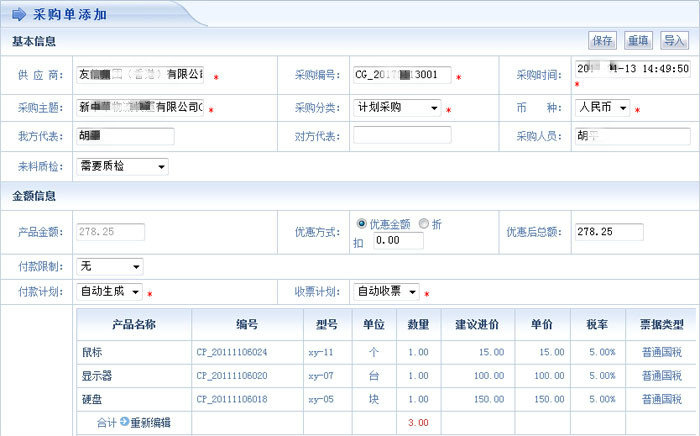Expand the 付款限制 dropdown
700x436 pixels.
[109, 267]
